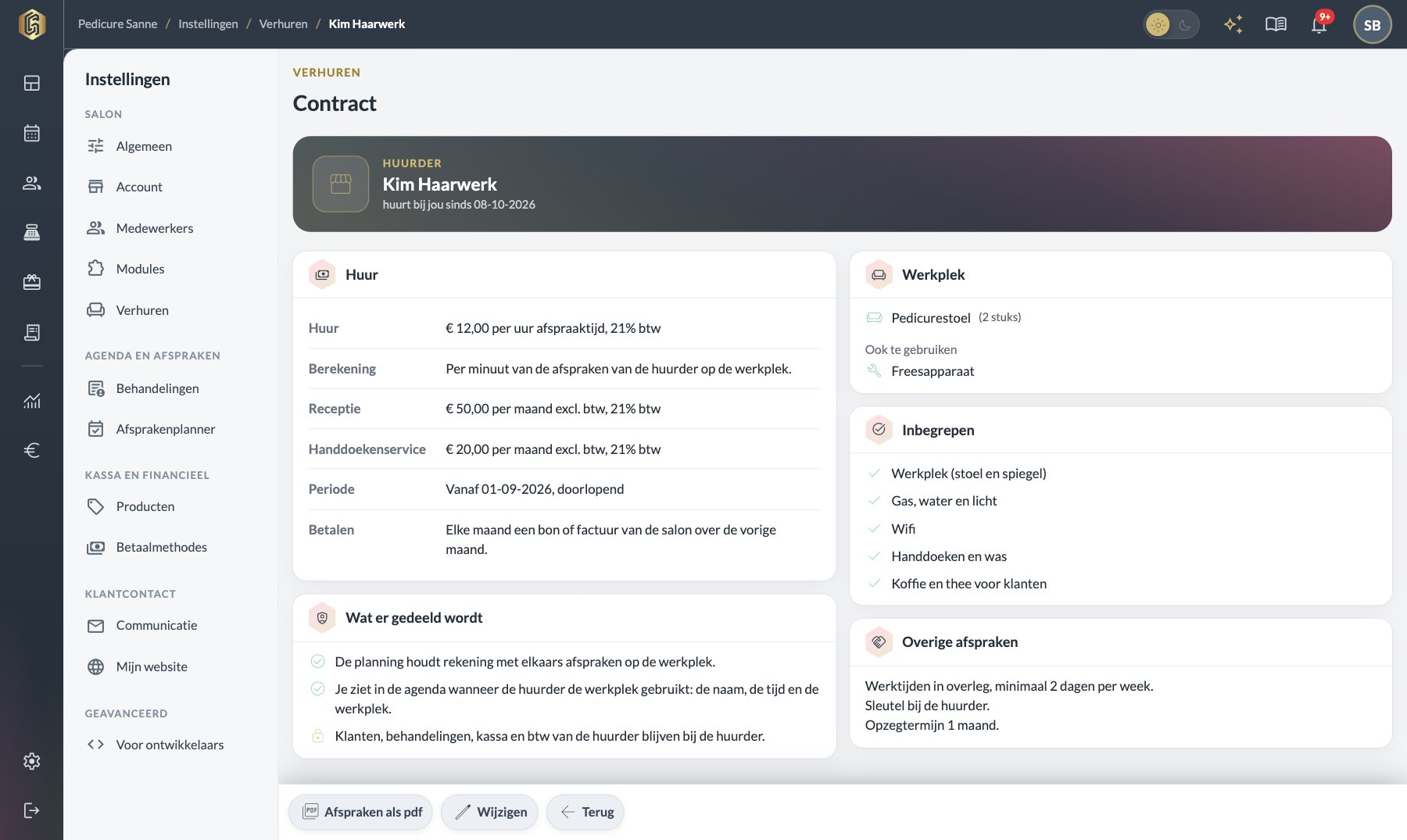The height and width of the screenshot is (840, 1407).
Task: Open the gift card icon in left rail
Action: pos(32,282)
